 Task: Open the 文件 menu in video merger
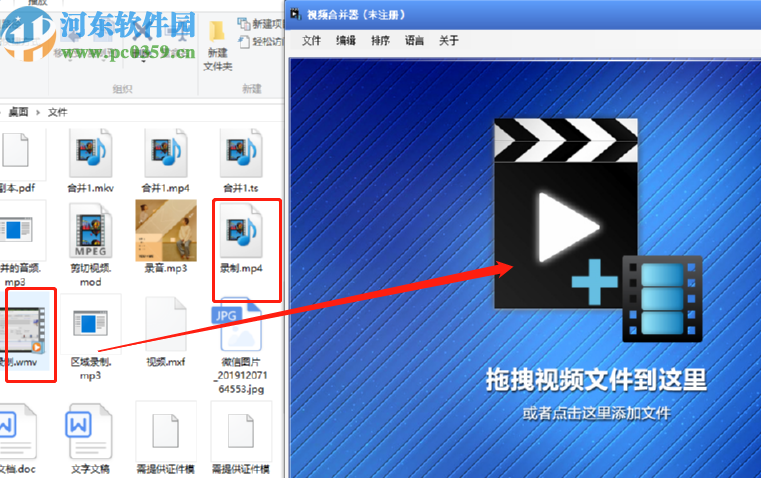pos(311,40)
